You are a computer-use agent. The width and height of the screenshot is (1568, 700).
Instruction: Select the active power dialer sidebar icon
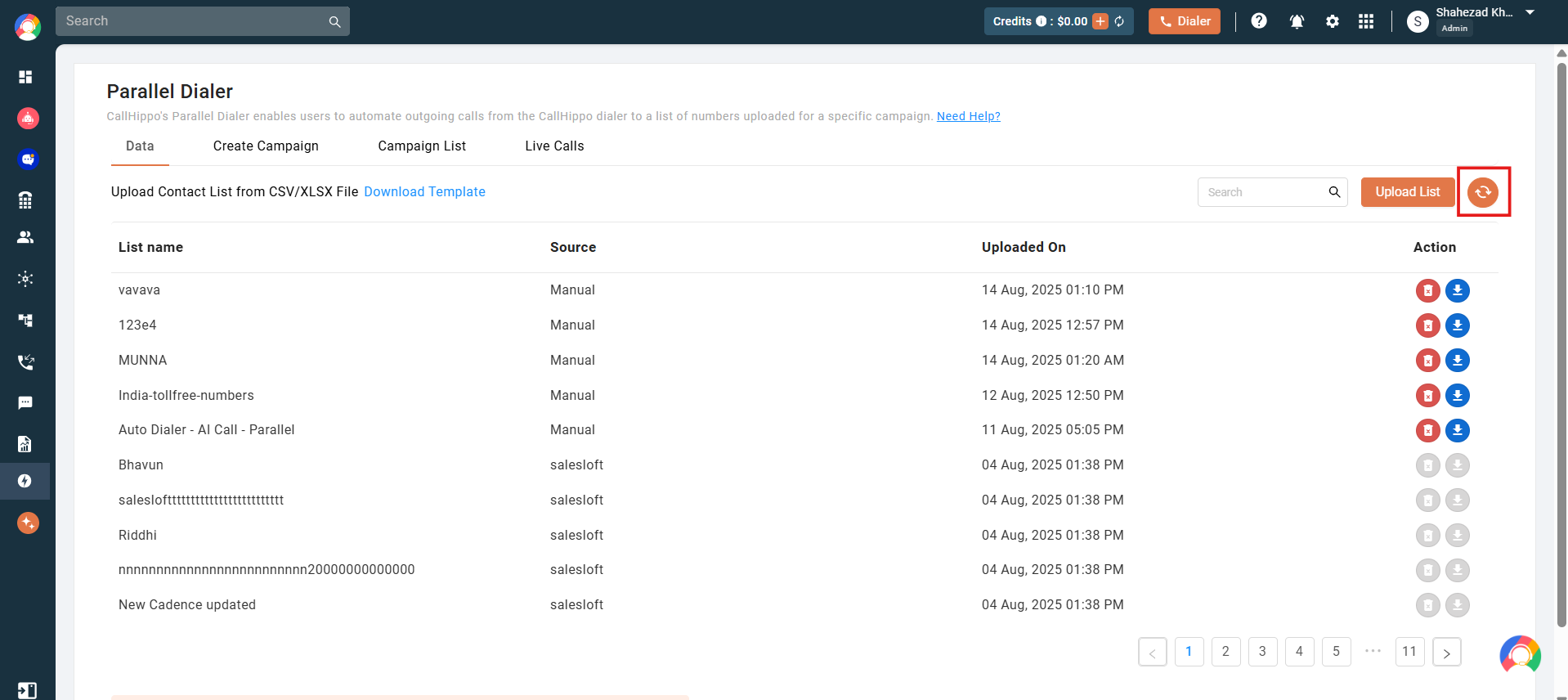click(25, 481)
